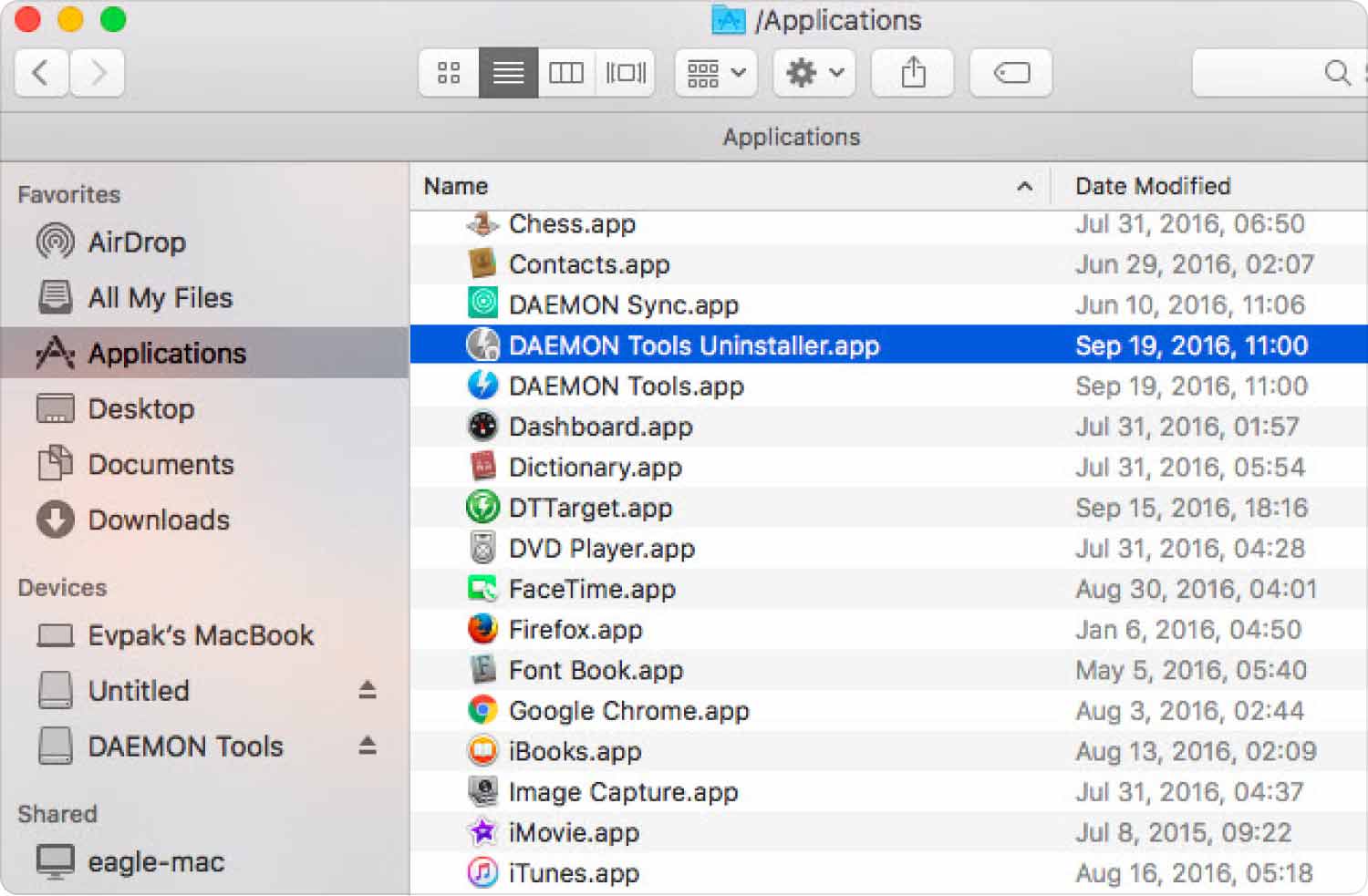
Task: Click the DAEMON Tools.app icon
Action: [x=482, y=385]
